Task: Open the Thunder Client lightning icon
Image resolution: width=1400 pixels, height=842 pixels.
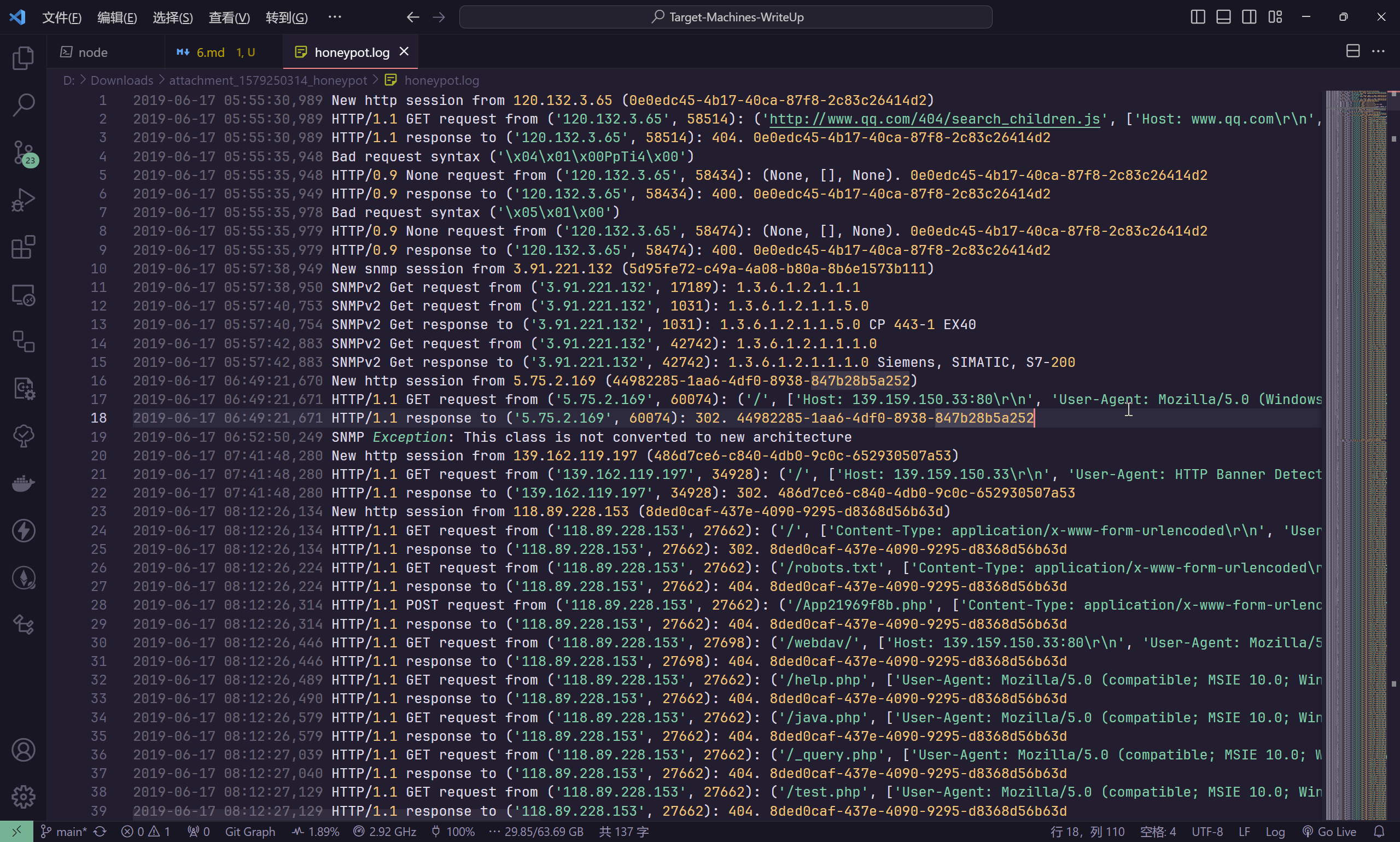Action: click(x=24, y=530)
